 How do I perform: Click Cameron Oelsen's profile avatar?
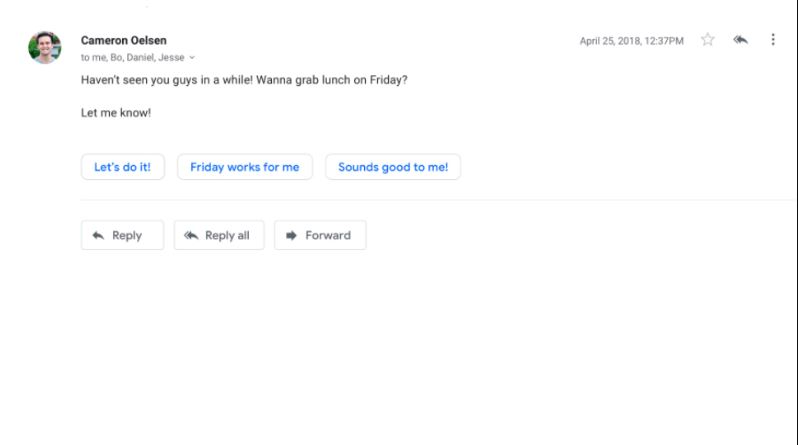click(x=45, y=47)
